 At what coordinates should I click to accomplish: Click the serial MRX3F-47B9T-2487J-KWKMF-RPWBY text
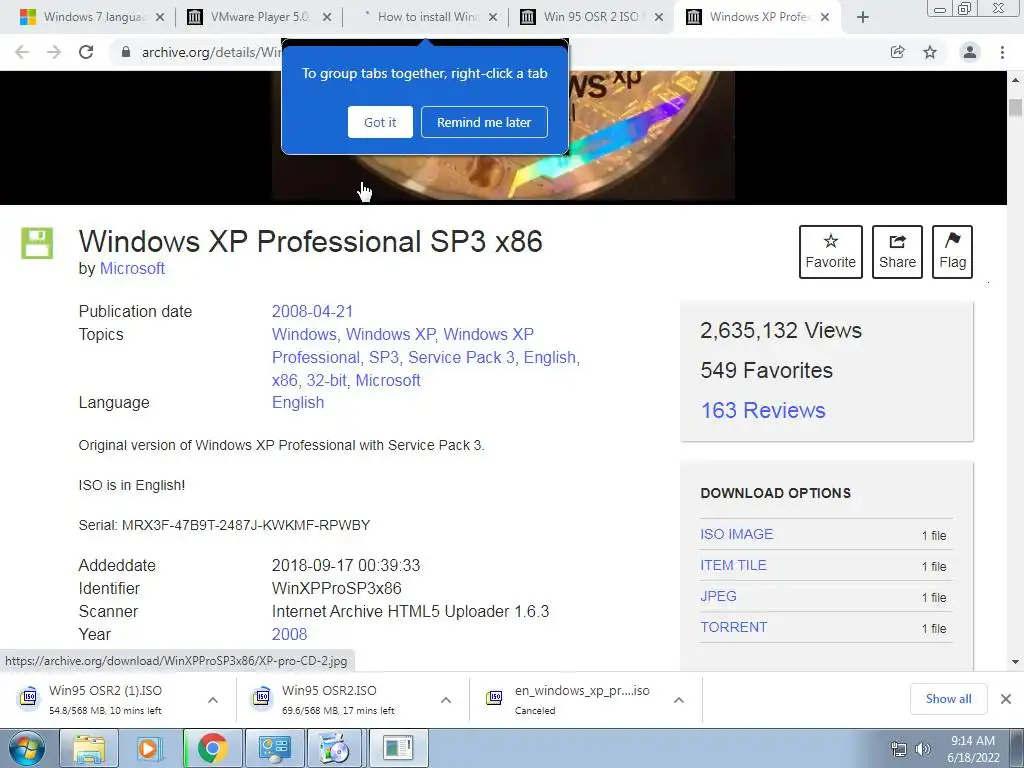pyautogui.click(x=246, y=525)
